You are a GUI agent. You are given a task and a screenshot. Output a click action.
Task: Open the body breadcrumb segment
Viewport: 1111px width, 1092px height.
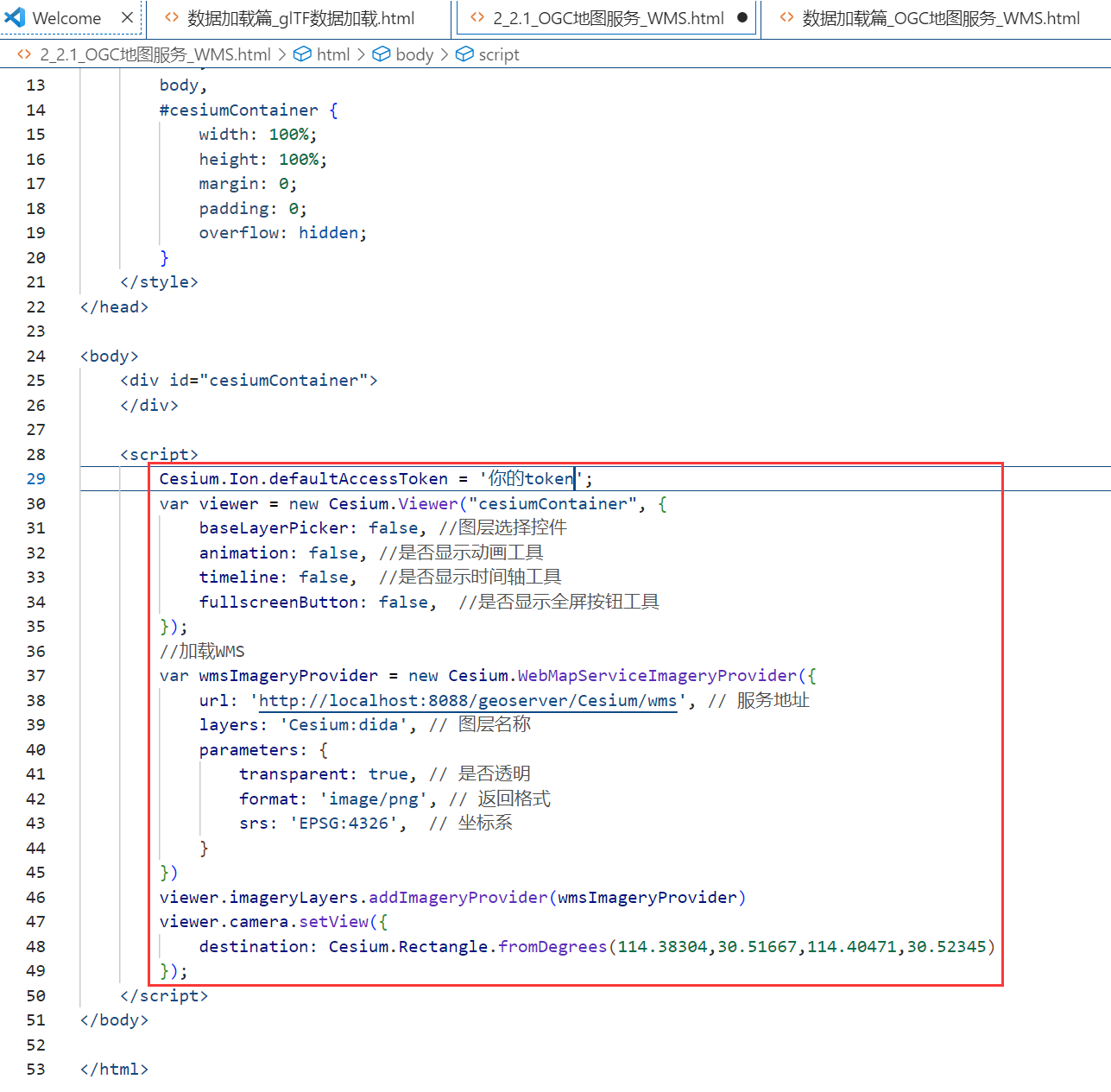pos(414,54)
